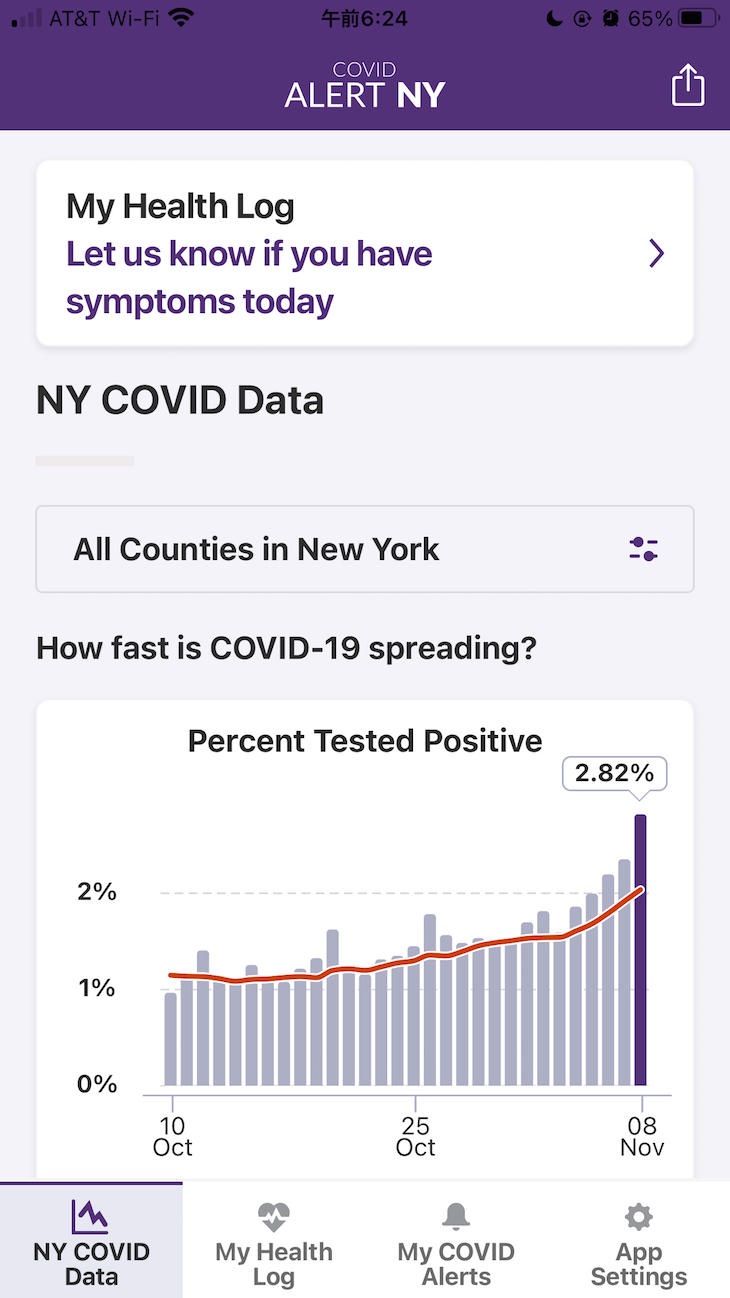Tap the Wi-Fi status icon
Image resolution: width=730 pixels, height=1298 pixels.
click(x=181, y=18)
